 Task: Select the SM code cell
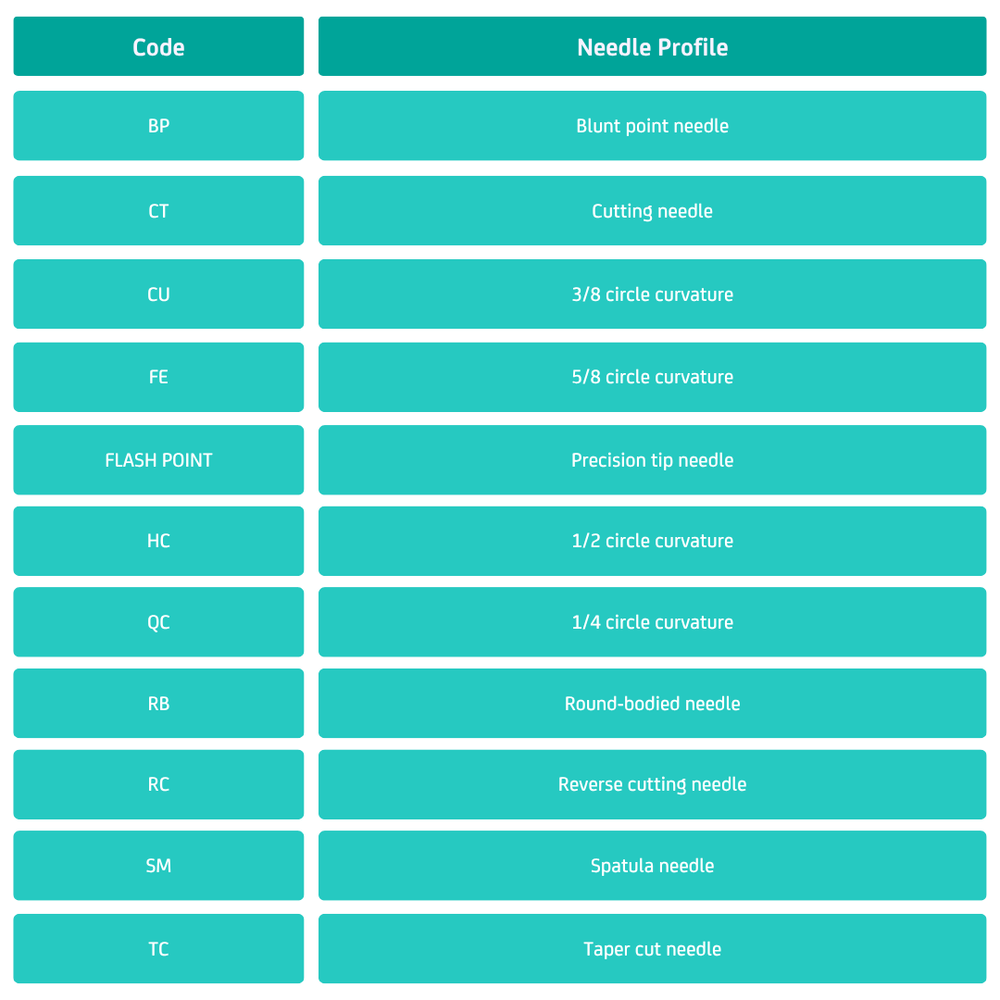click(158, 866)
